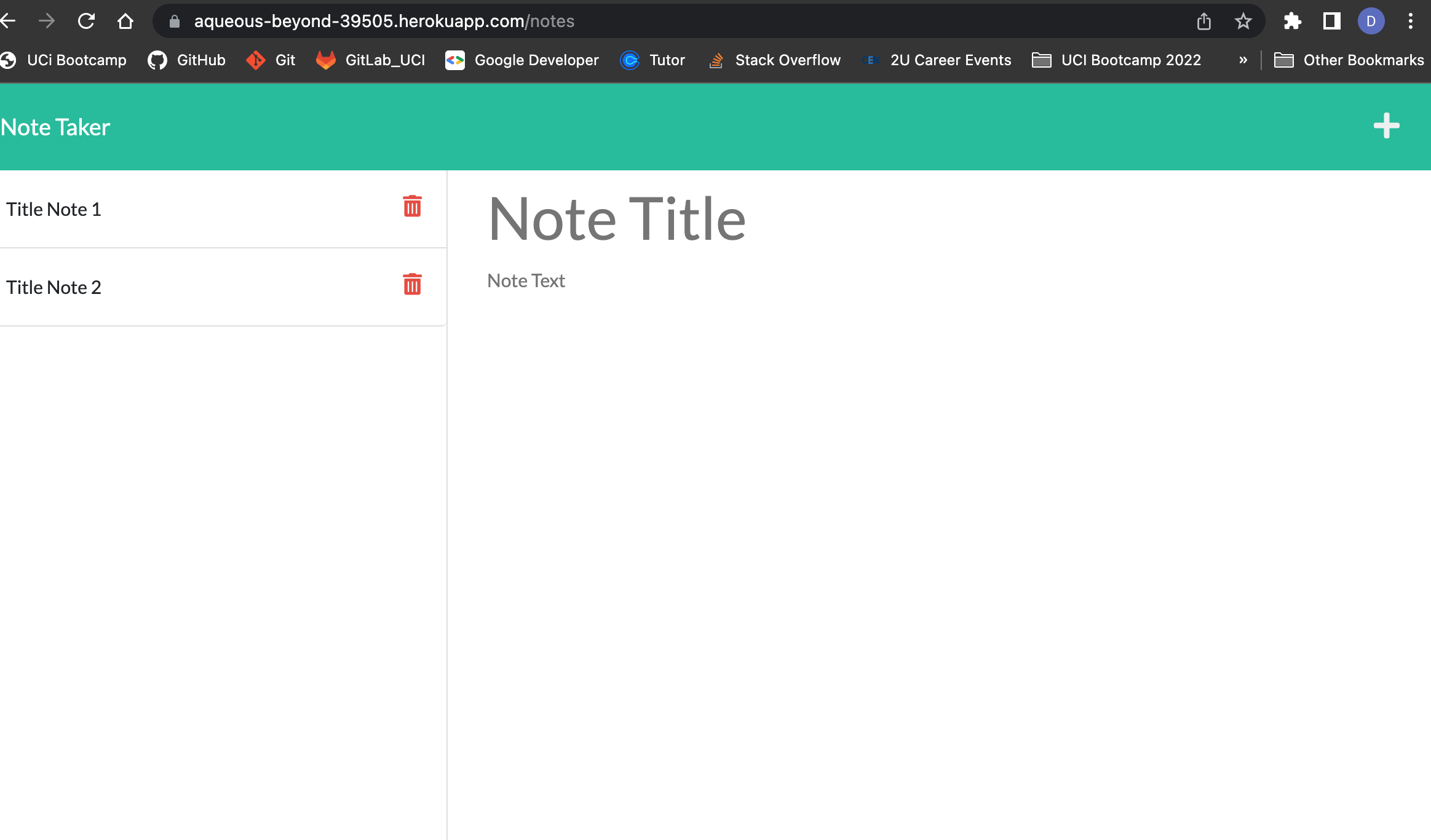This screenshot has width=1431, height=840.
Task: Delete Title Note 2 via trash icon
Action: tap(412, 285)
